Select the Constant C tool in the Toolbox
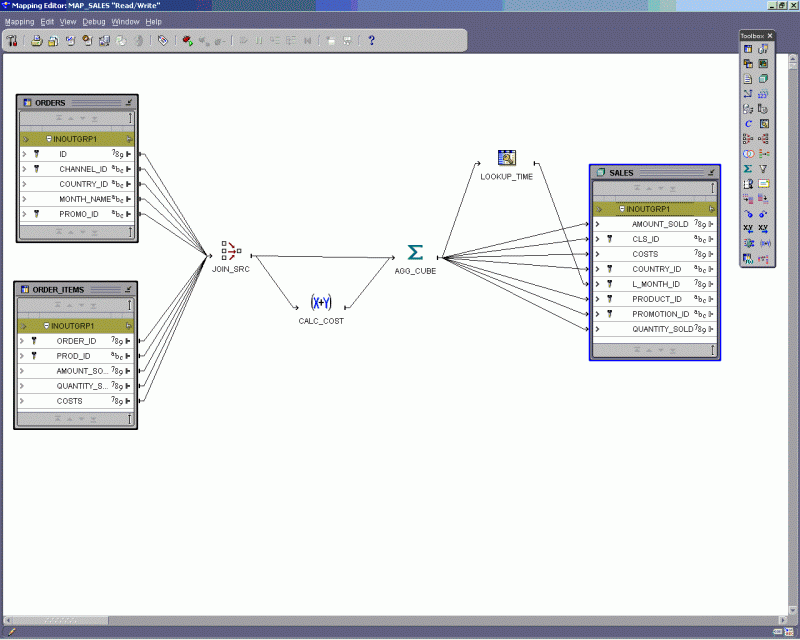Image resolution: width=800 pixels, height=640 pixels. [748, 124]
